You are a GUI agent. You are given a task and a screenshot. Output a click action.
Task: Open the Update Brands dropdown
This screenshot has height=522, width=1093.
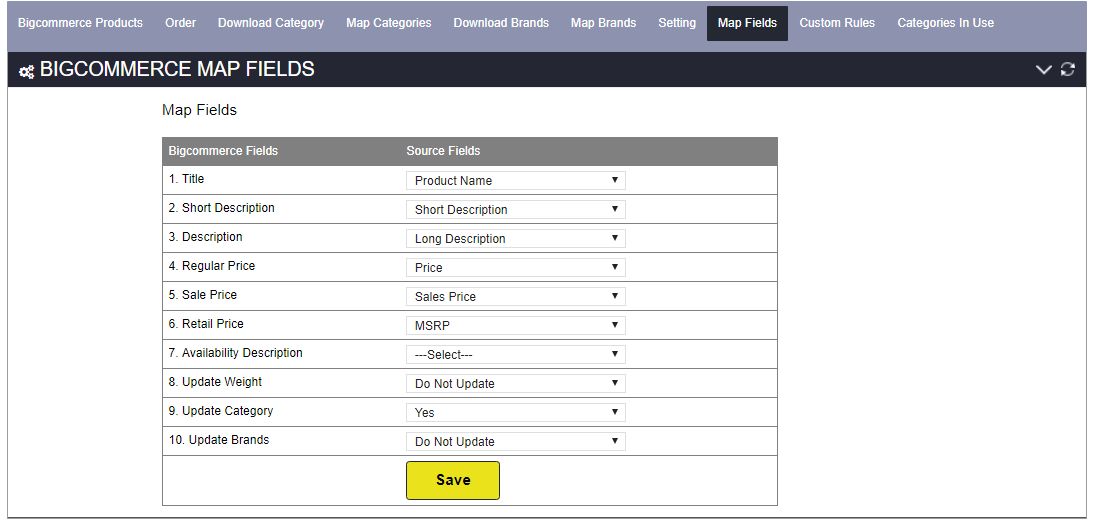(x=516, y=442)
